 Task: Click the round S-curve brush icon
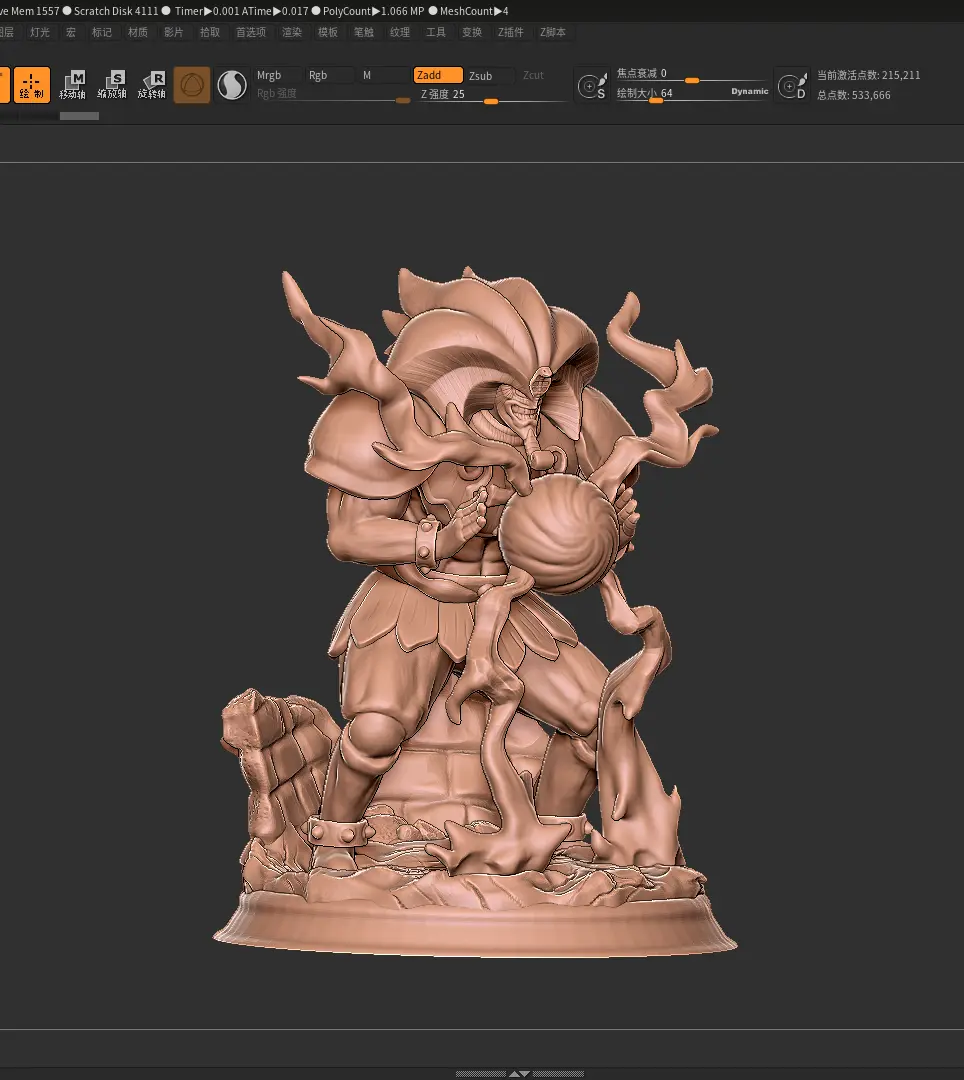click(232, 85)
